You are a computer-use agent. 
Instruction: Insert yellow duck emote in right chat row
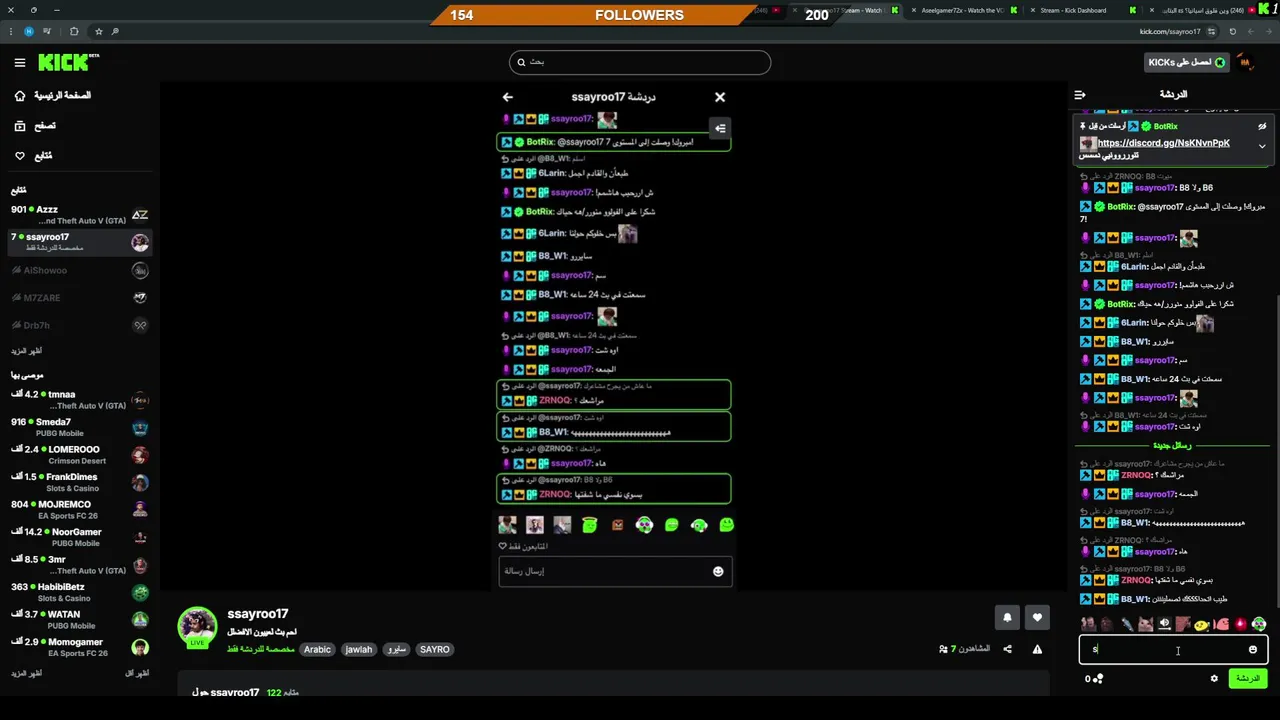pyautogui.click(x=1201, y=624)
